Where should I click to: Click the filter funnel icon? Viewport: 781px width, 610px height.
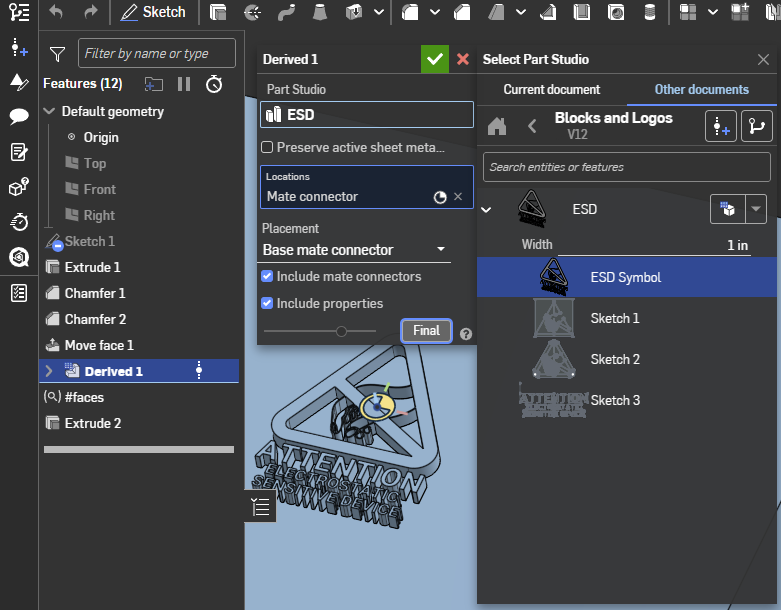click(57, 54)
